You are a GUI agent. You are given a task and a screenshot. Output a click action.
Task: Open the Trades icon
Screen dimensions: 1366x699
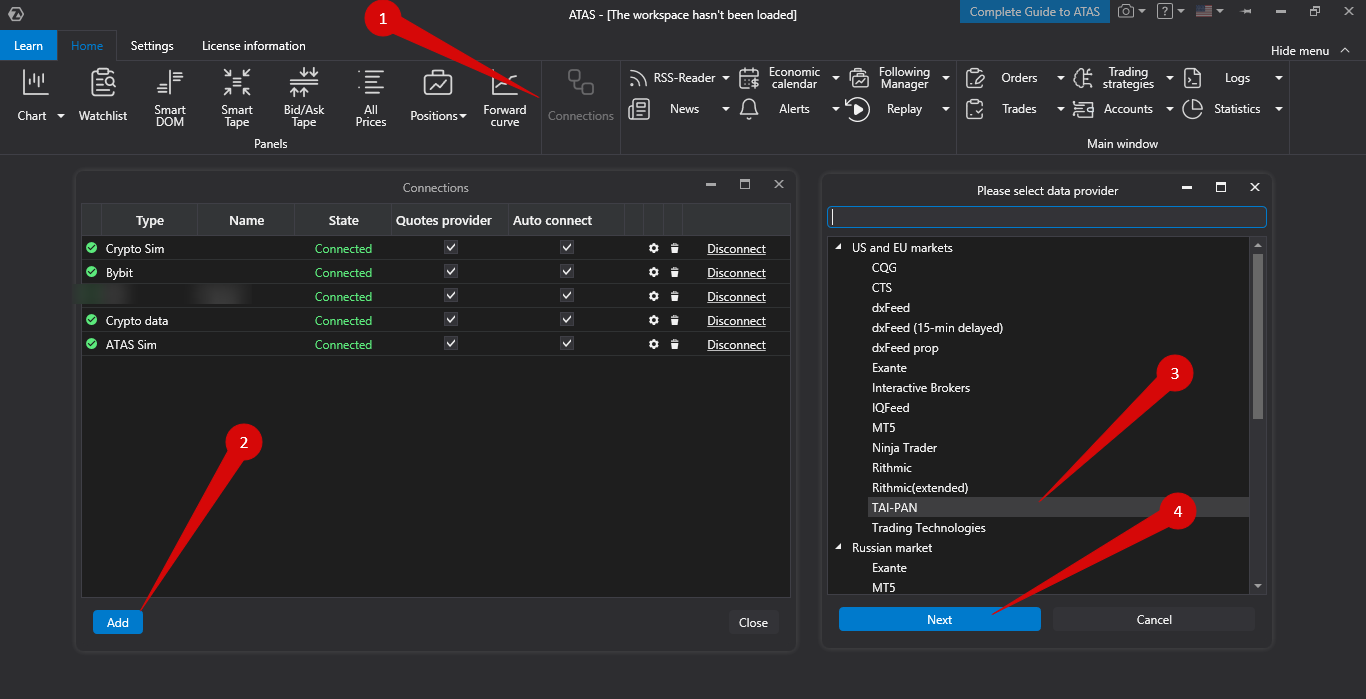tap(976, 109)
